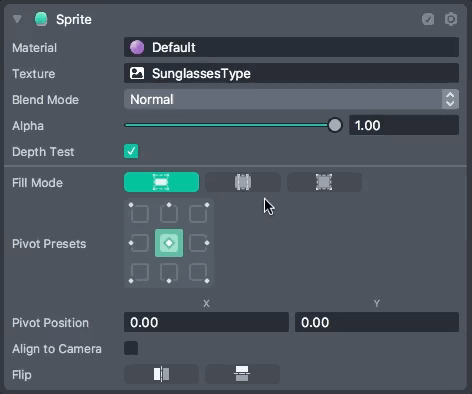Toggle the Sprite component enabled checkbox
This screenshot has width=472, height=394.
(428, 19)
